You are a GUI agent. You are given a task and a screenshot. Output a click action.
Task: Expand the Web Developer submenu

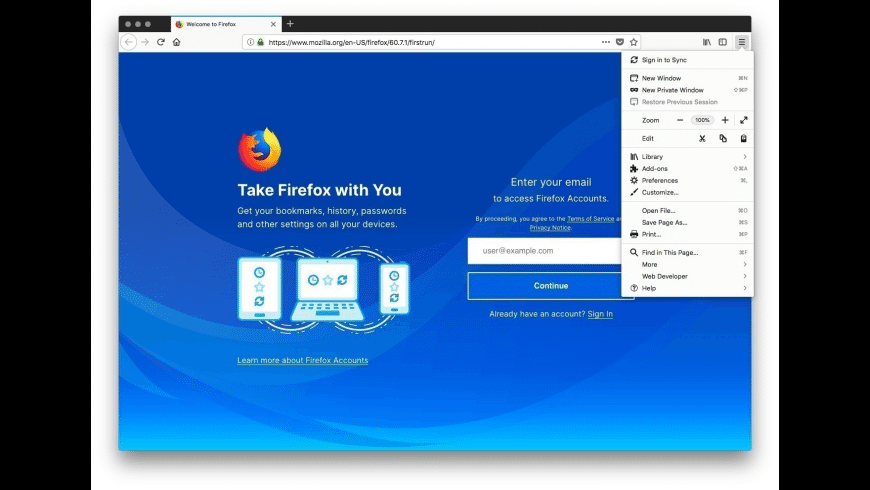point(687,276)
